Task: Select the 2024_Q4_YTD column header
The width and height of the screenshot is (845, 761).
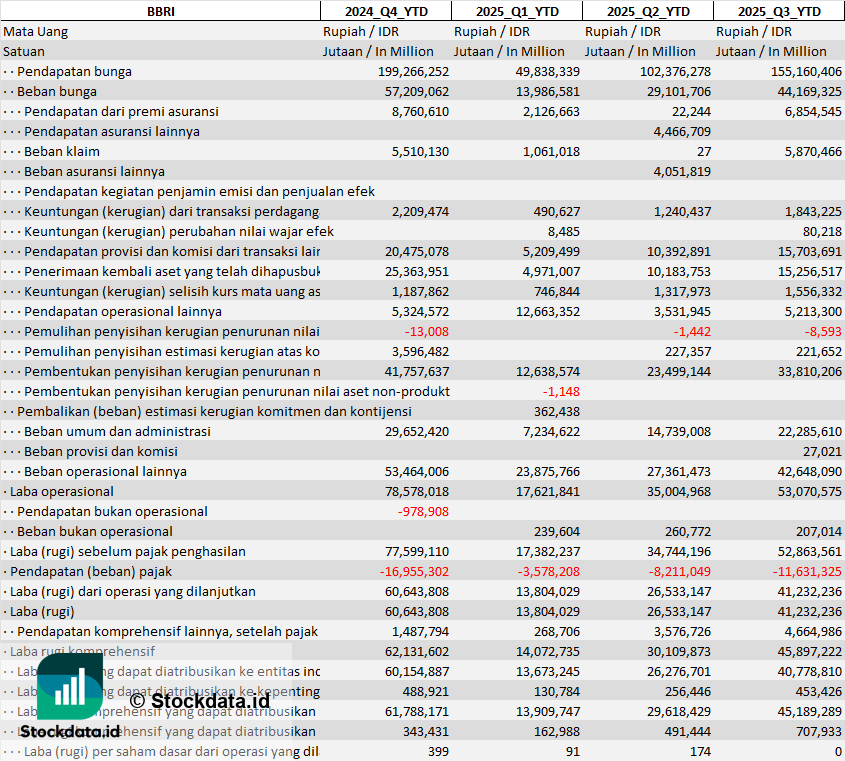Action: (385, 11)
